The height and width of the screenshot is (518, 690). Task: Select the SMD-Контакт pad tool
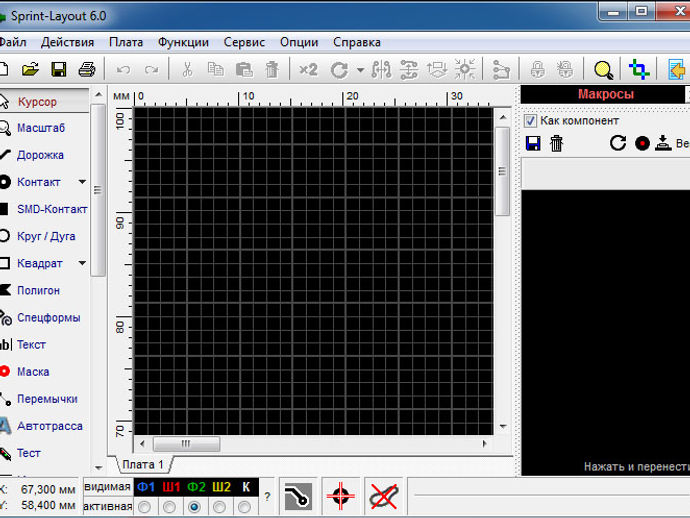coord(51,209)
